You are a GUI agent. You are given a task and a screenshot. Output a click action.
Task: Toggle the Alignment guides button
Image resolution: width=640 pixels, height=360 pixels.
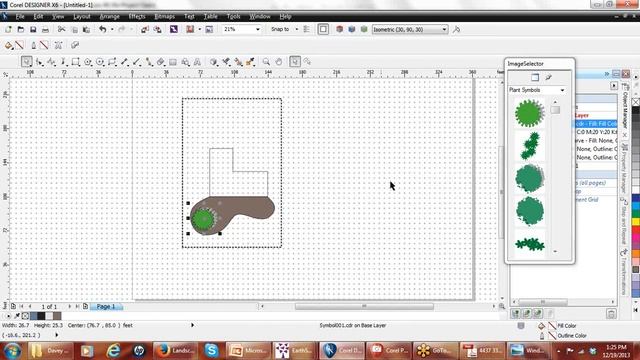tap(307, 29)
